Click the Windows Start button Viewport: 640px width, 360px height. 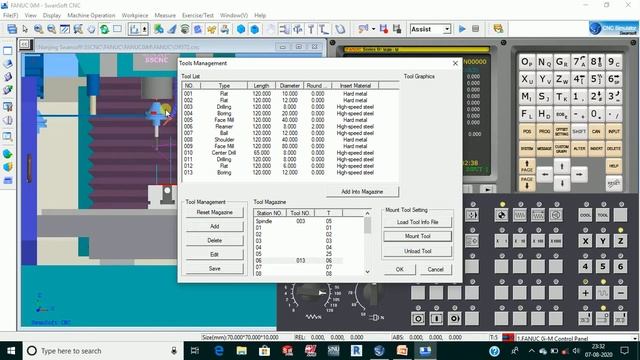coord(11,351)
